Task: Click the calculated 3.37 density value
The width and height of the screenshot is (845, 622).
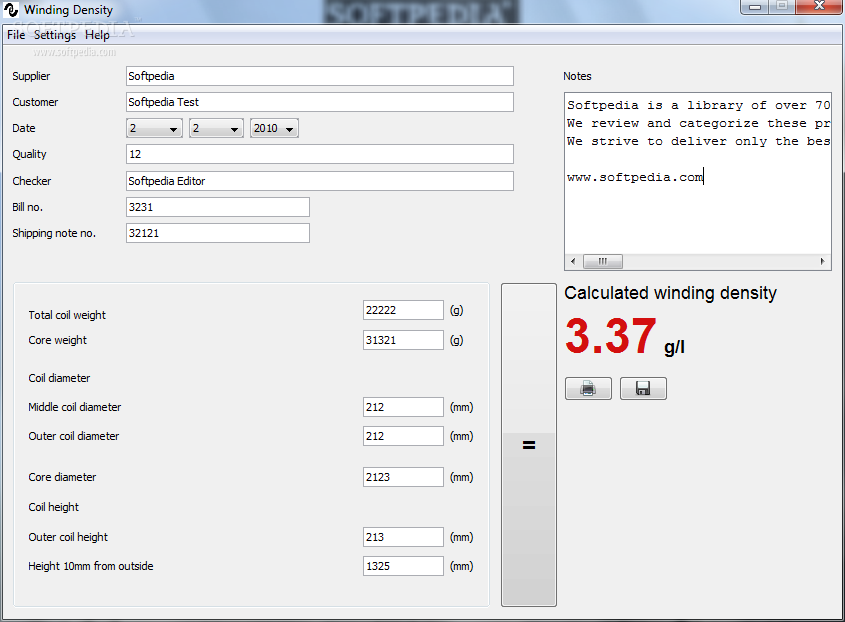Action: pos(611,335)
